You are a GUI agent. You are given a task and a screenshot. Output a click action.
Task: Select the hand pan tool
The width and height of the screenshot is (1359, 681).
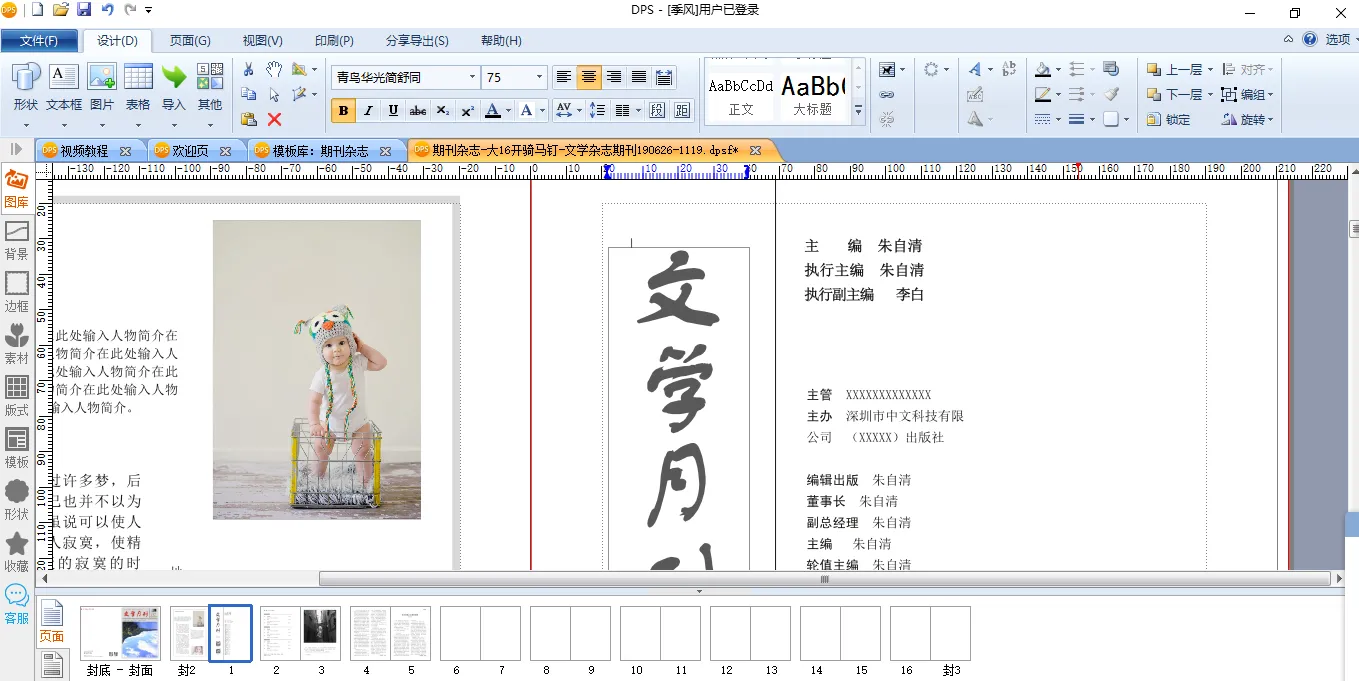pyautogui.click(x=274, y=69)
